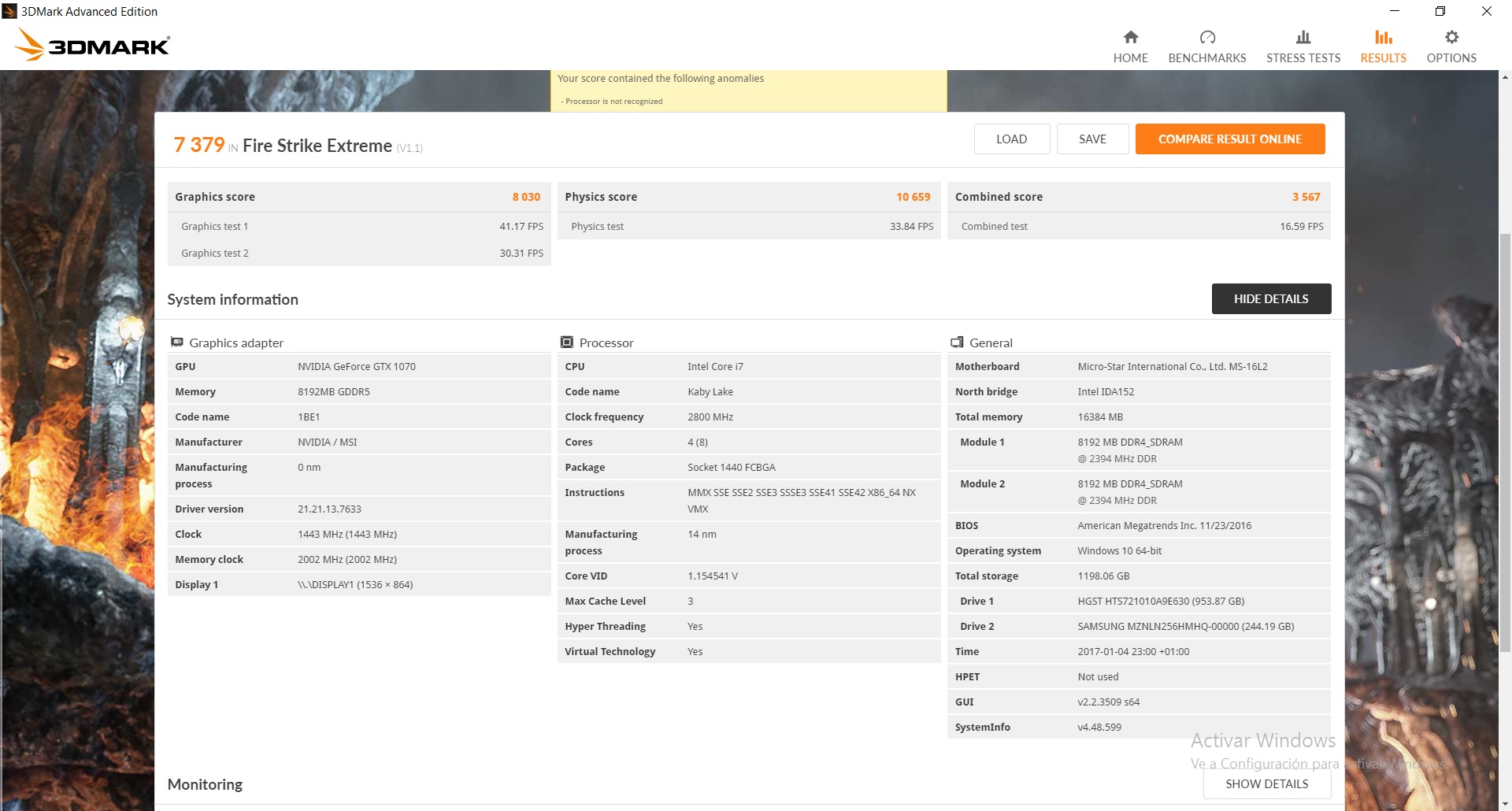The height and width of the screenshot is (811, 1512).
Task: Restore down the 3DMark window
Action: click(1440, 11)
